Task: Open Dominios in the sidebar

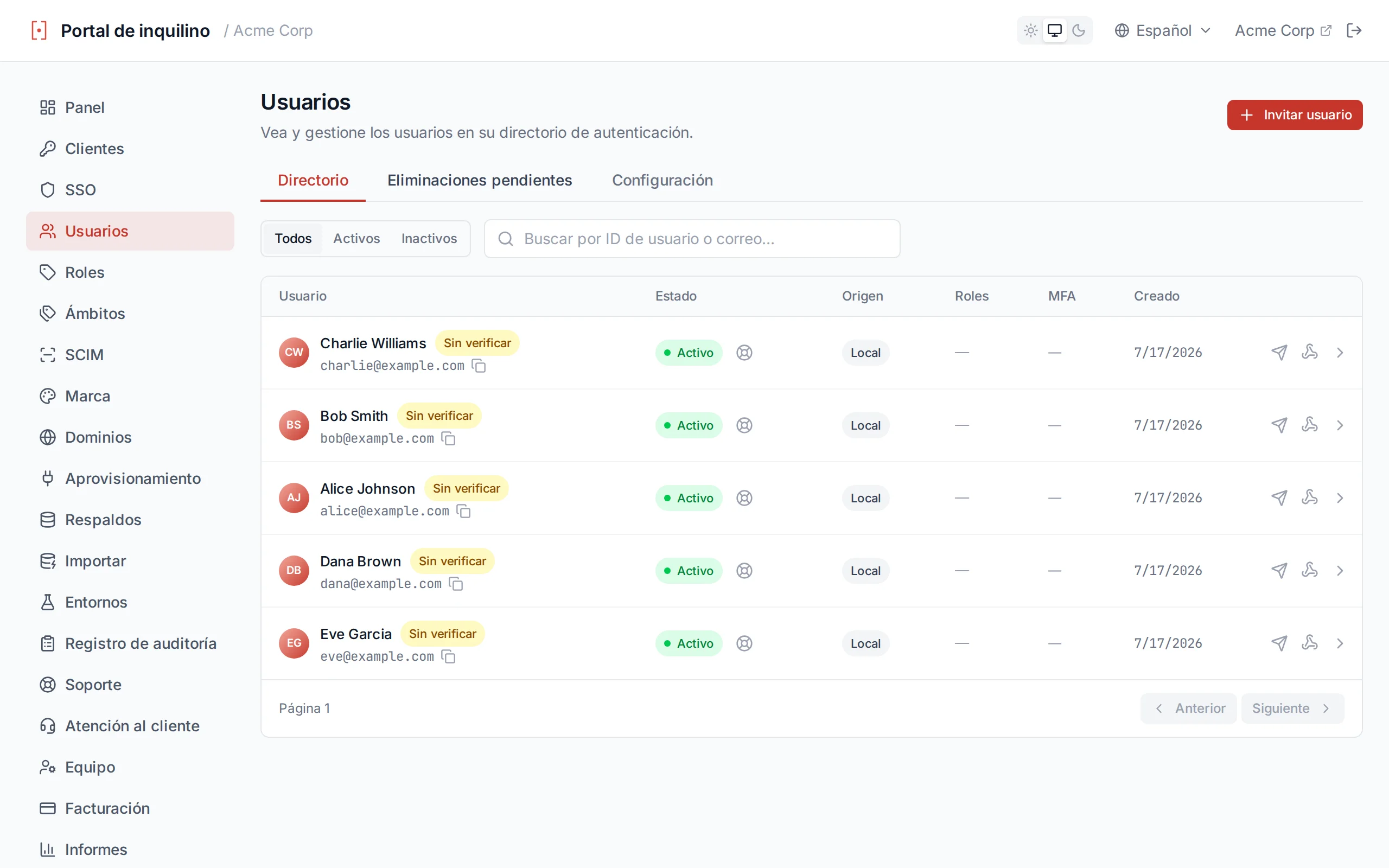Action: point(130,437)
